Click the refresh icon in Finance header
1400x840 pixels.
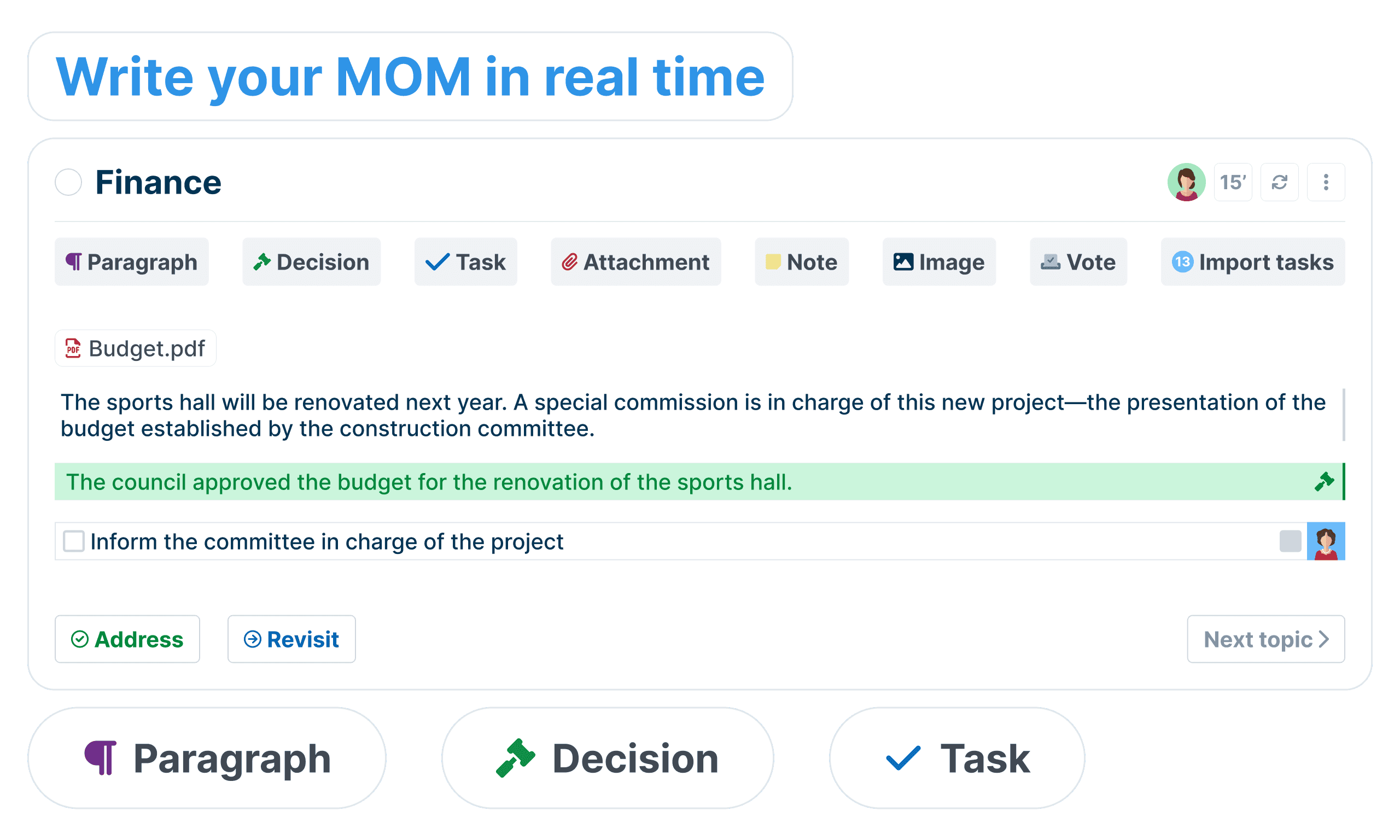coord(1279,182)
